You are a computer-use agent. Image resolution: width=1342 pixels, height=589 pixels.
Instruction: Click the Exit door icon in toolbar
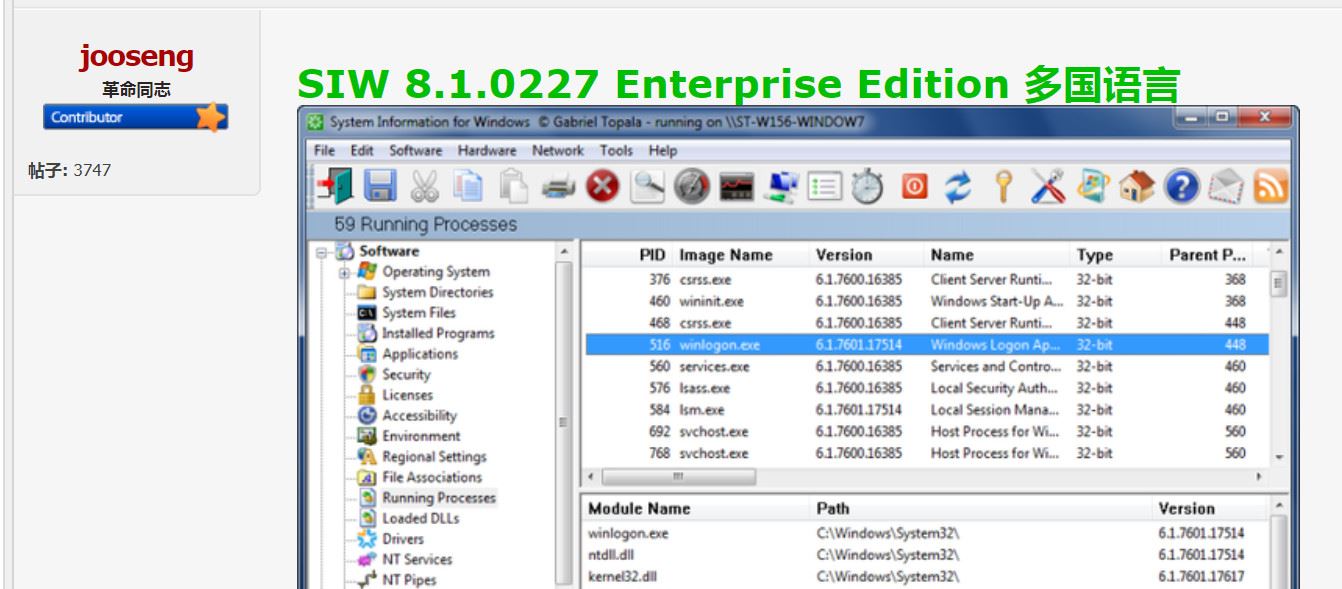pos(334,186)
